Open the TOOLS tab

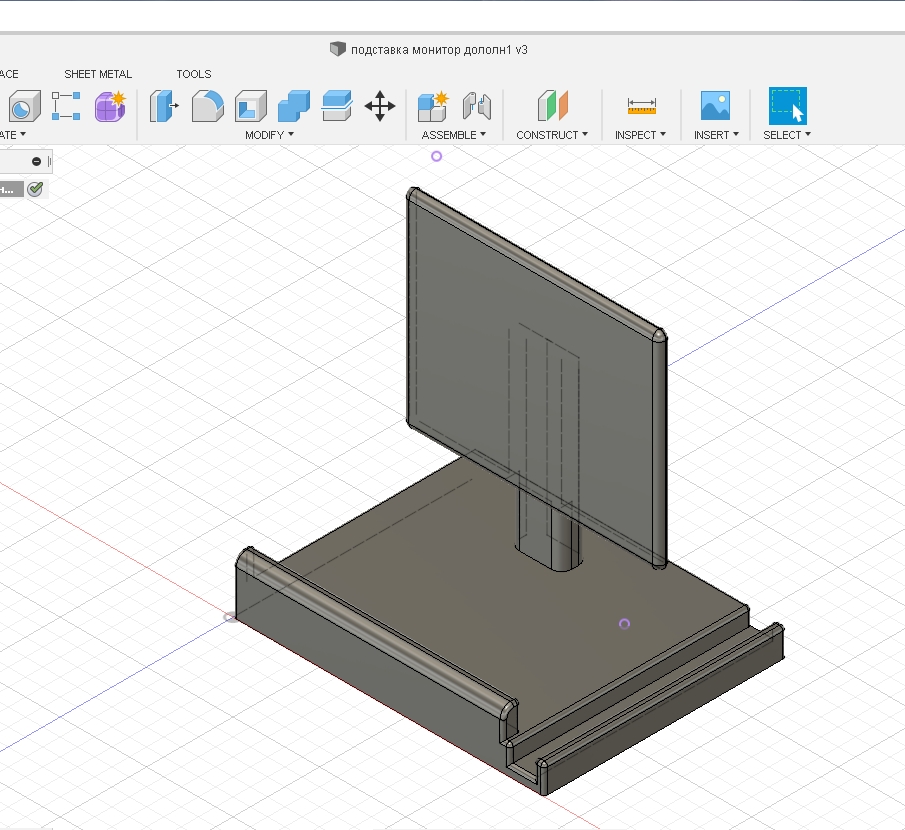click(194, 74)
